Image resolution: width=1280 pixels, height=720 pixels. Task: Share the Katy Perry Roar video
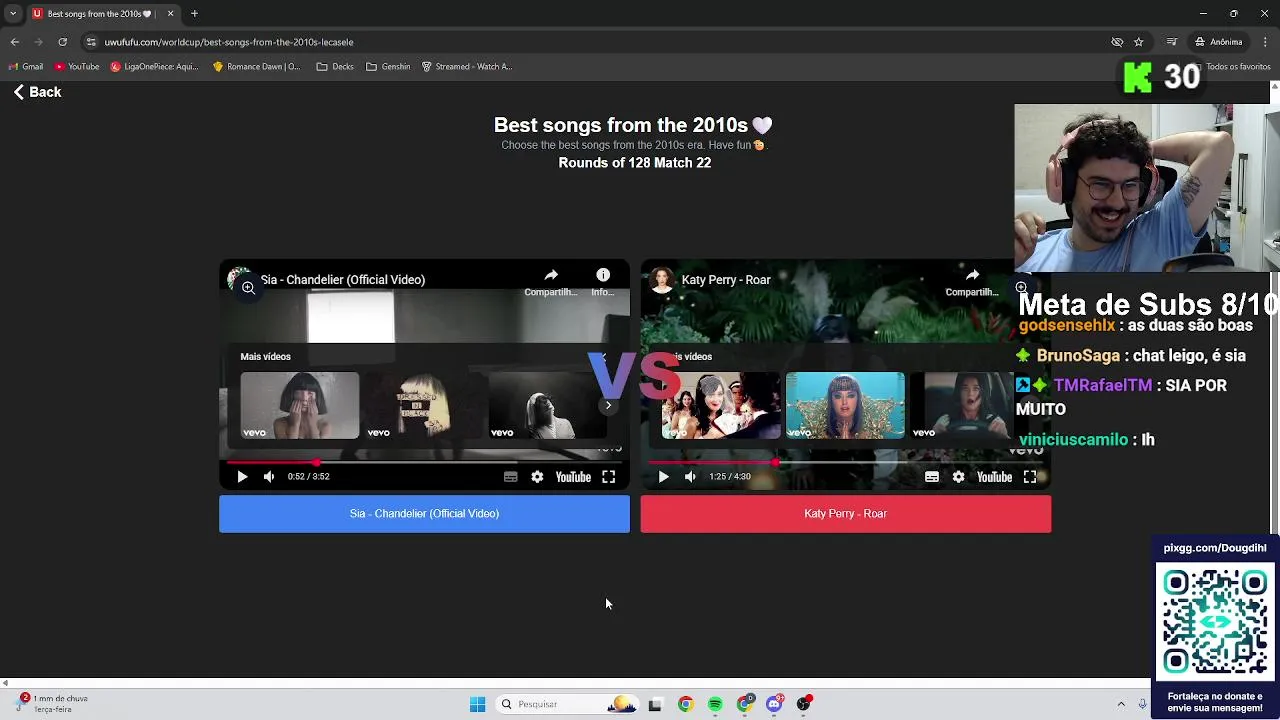pyautogui.click(x=972, y=282)
